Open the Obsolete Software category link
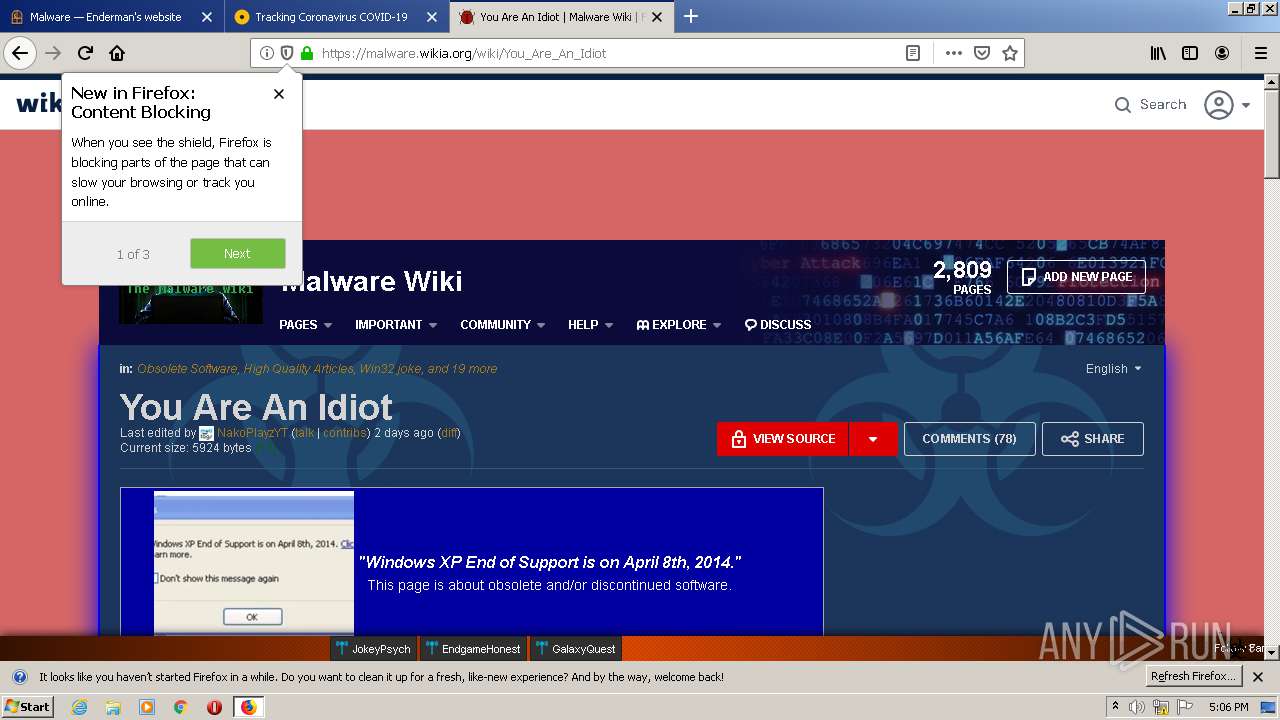The width and height of the screenshot is (1280, 720). point(187,369)
